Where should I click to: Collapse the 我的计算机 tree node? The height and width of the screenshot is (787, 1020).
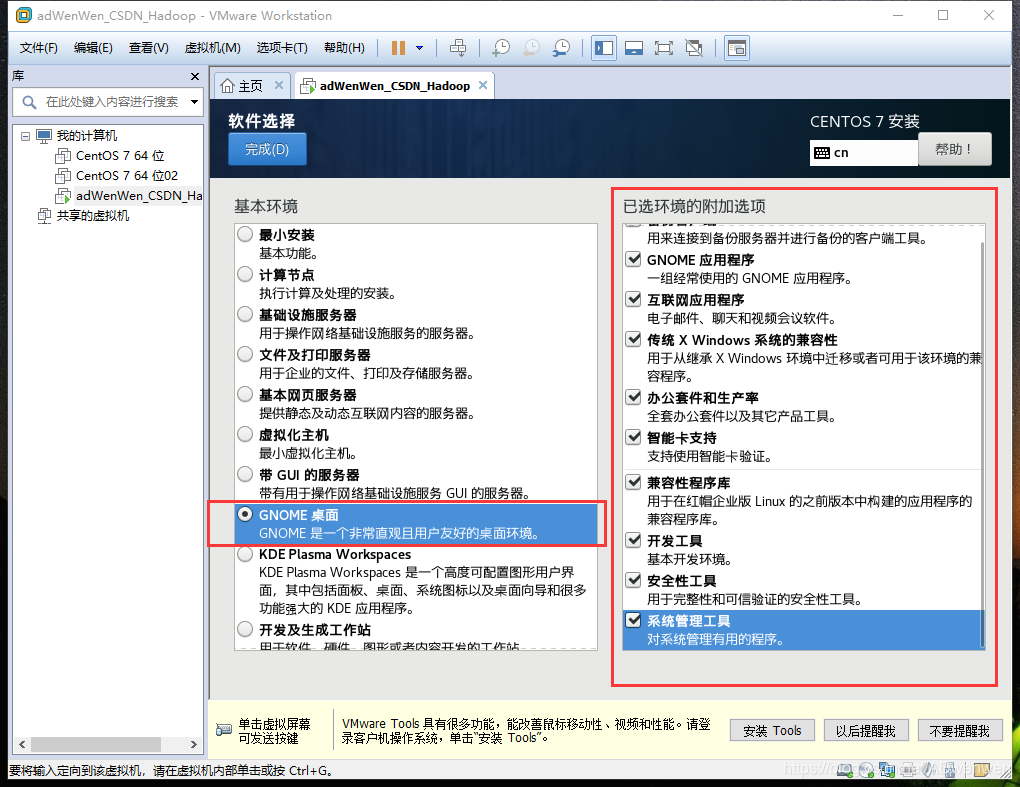[x=25, y=137]
